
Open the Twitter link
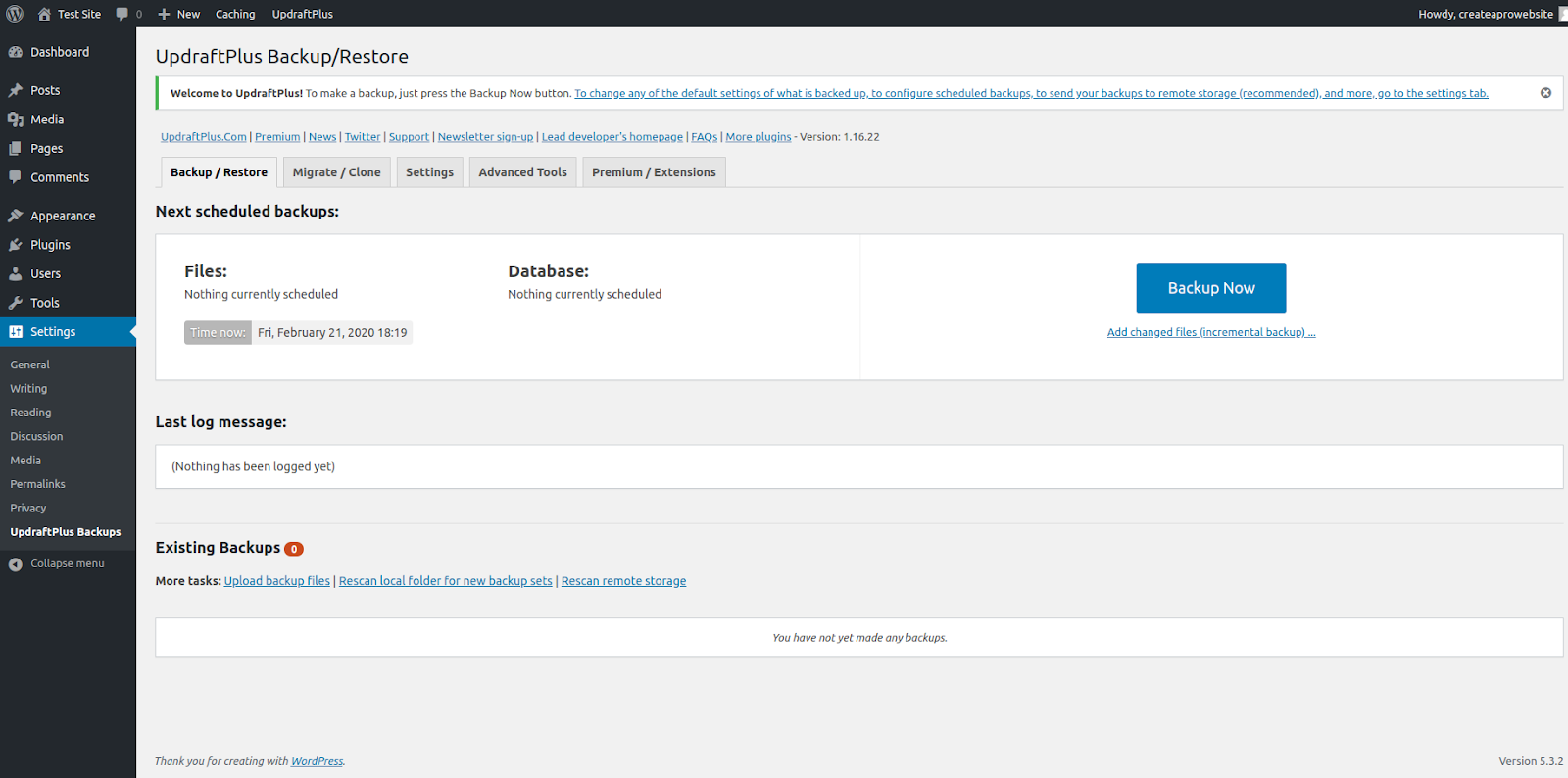[x=363, y=137]
